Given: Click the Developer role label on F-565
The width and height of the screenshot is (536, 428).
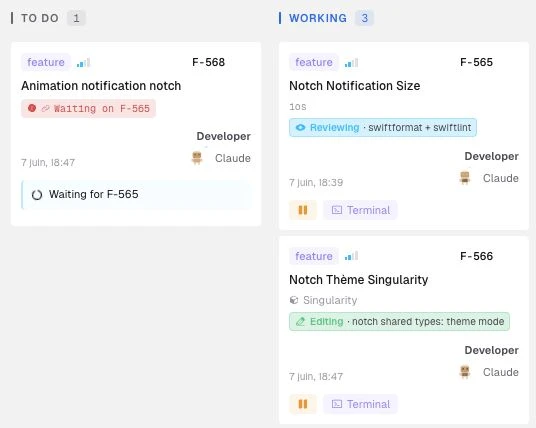Looking at the screenshot, I should point(492,156).
